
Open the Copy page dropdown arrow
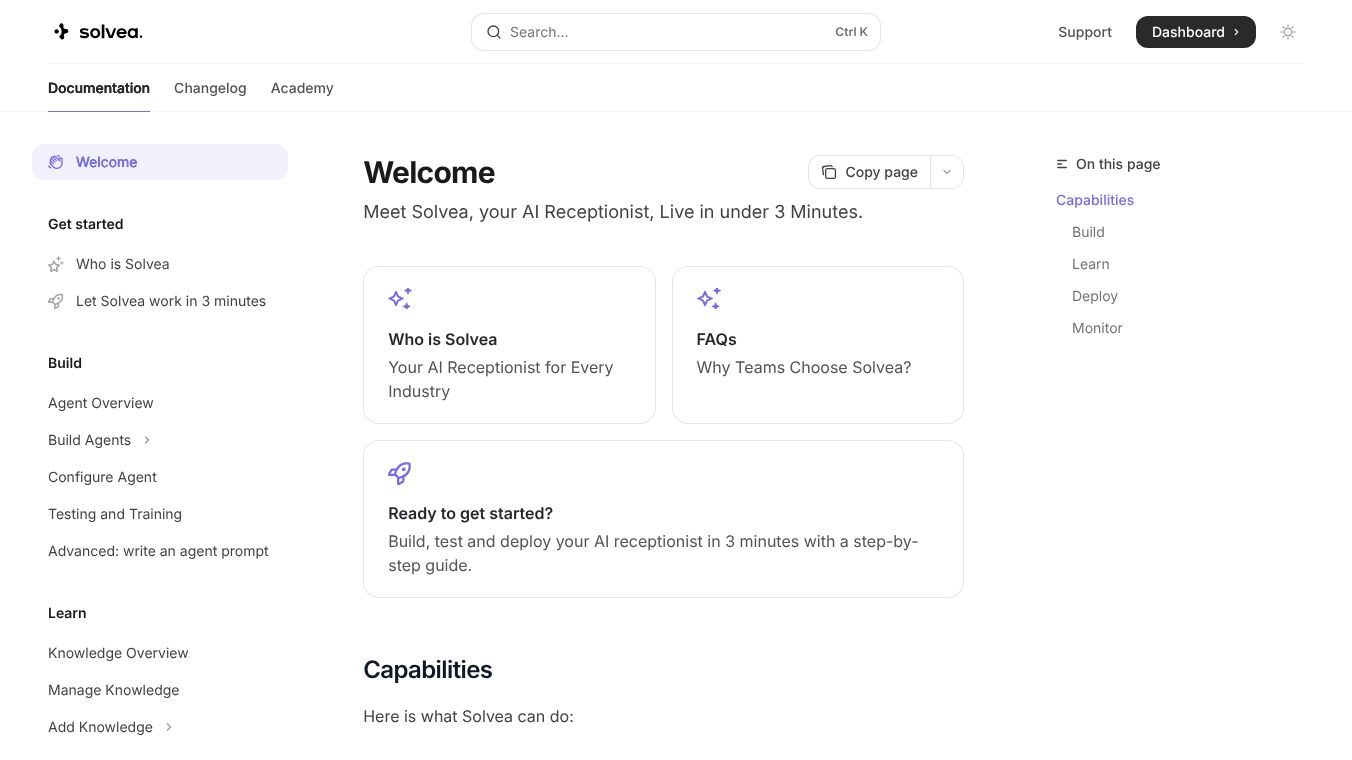[x=947, y=172]
